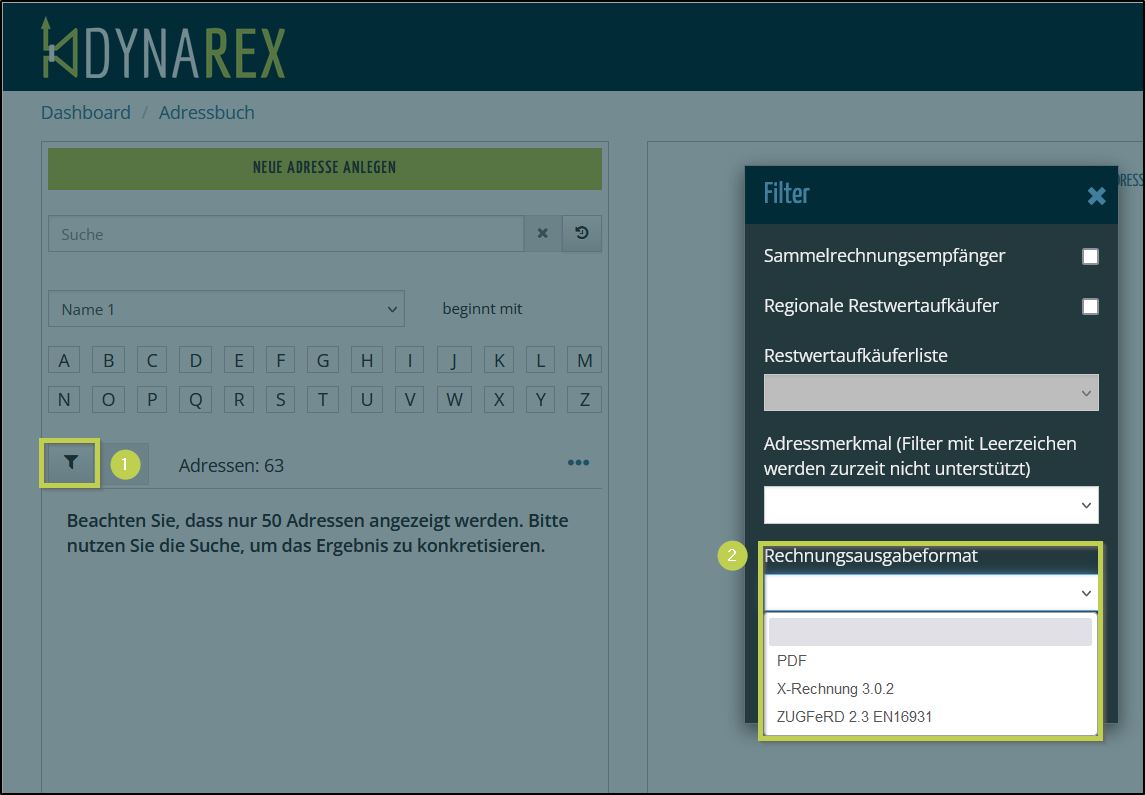1145x795 pixels.
Task: Enable the Sammelrechnungsempfänger checkbox
Action: 1090,257
